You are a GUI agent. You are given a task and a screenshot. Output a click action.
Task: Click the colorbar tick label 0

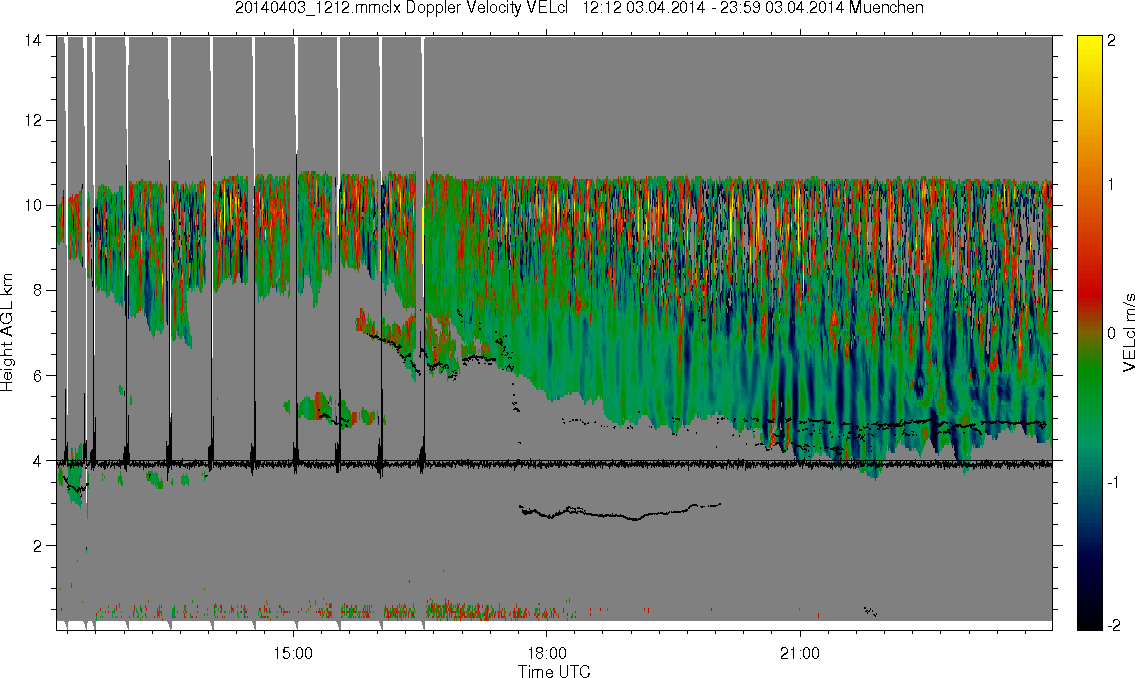(x=1112, y=333)
